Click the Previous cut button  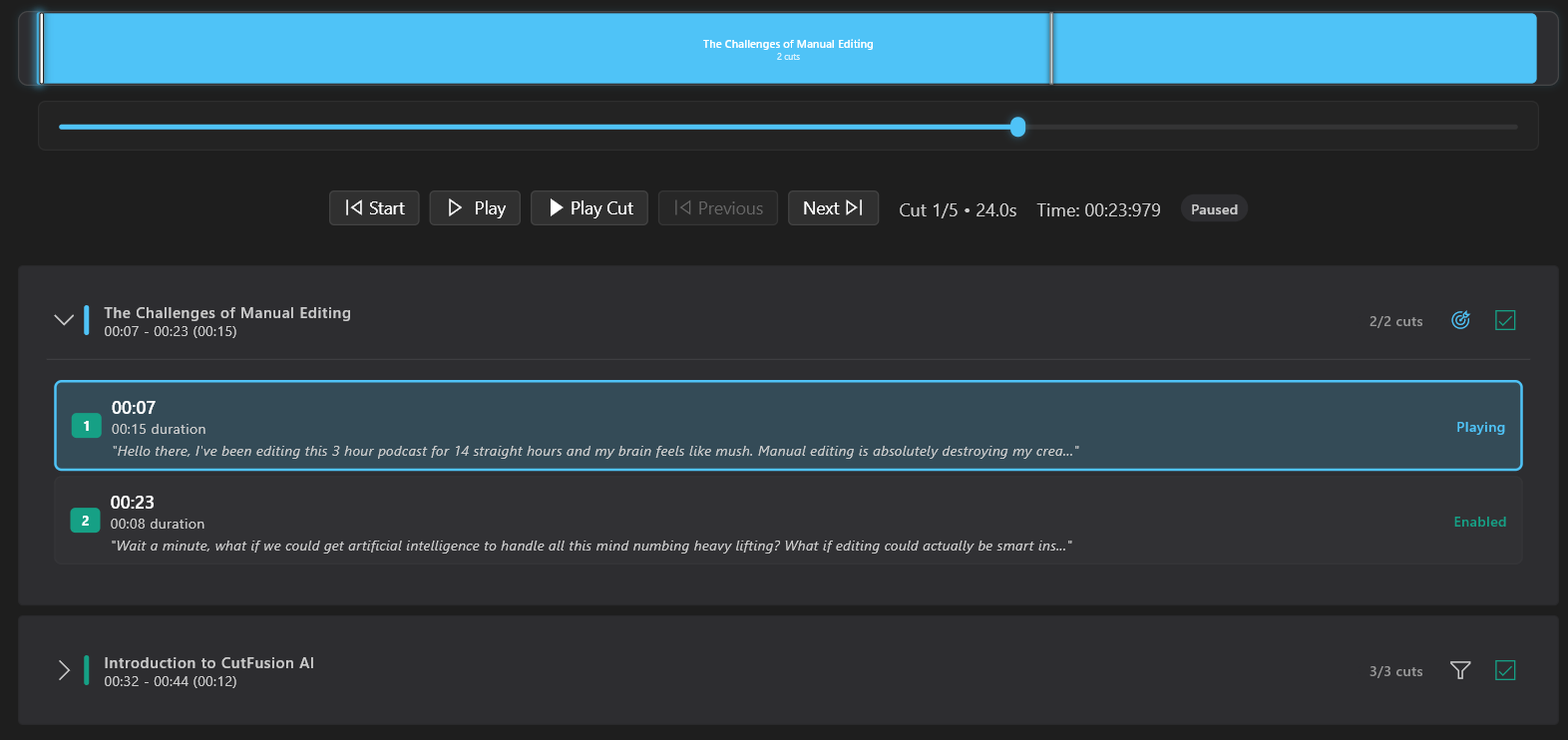(x=718, y=208)
